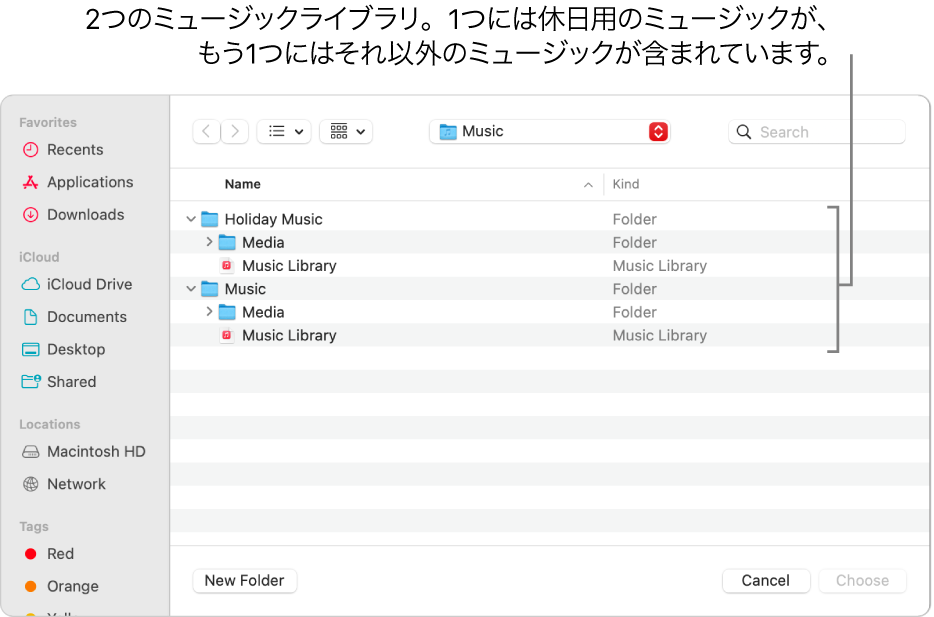Viewport: 934px width, 617px height.
Task: Select Macintosh HD under Locations
Action: [x=83, y=451]
